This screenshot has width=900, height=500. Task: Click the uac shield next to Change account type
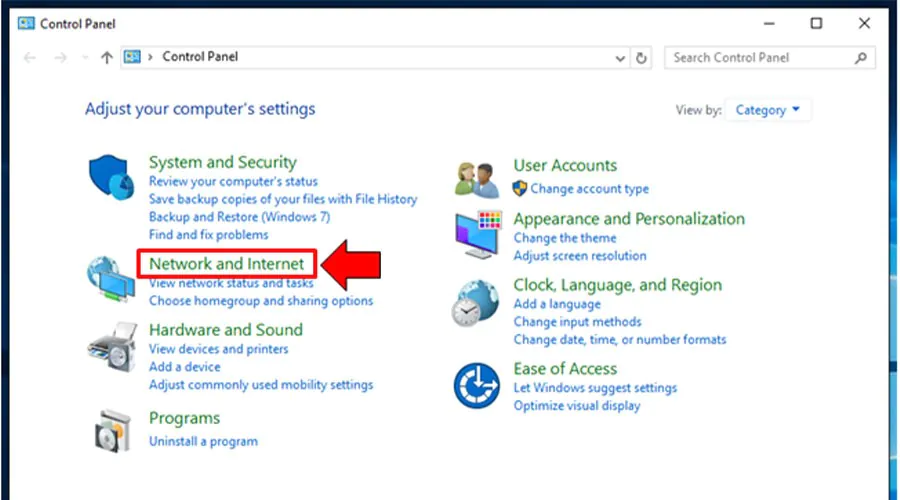(520, 188)
